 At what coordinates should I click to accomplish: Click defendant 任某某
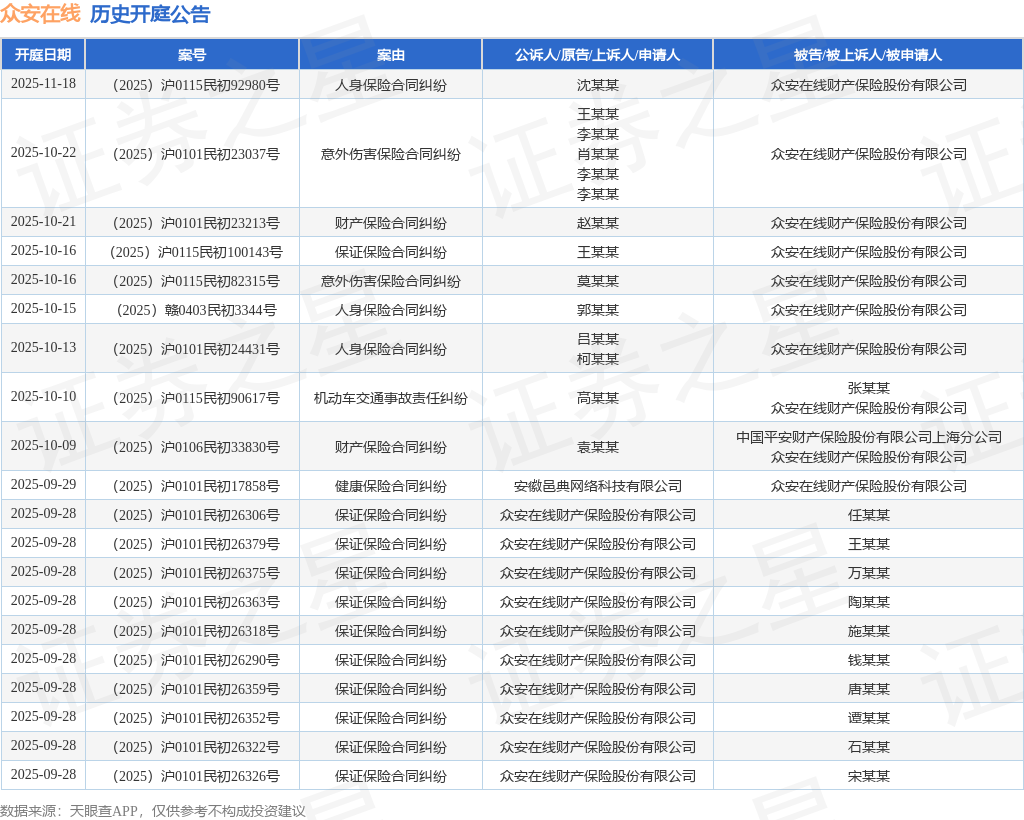pos(869,515)
